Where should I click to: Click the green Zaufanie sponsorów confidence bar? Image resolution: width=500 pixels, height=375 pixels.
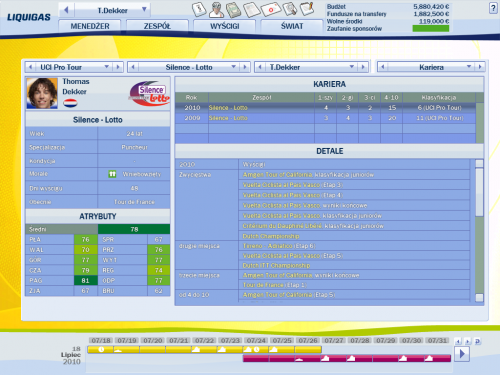[x=431, y=29]
